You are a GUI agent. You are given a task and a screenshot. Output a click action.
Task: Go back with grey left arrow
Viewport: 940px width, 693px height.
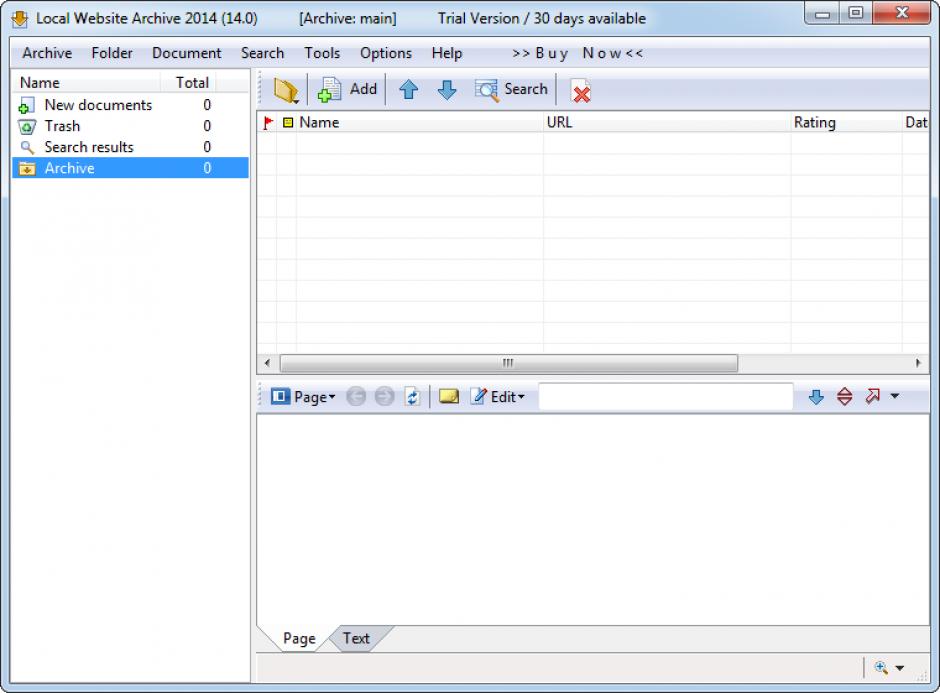click(356, 396)
